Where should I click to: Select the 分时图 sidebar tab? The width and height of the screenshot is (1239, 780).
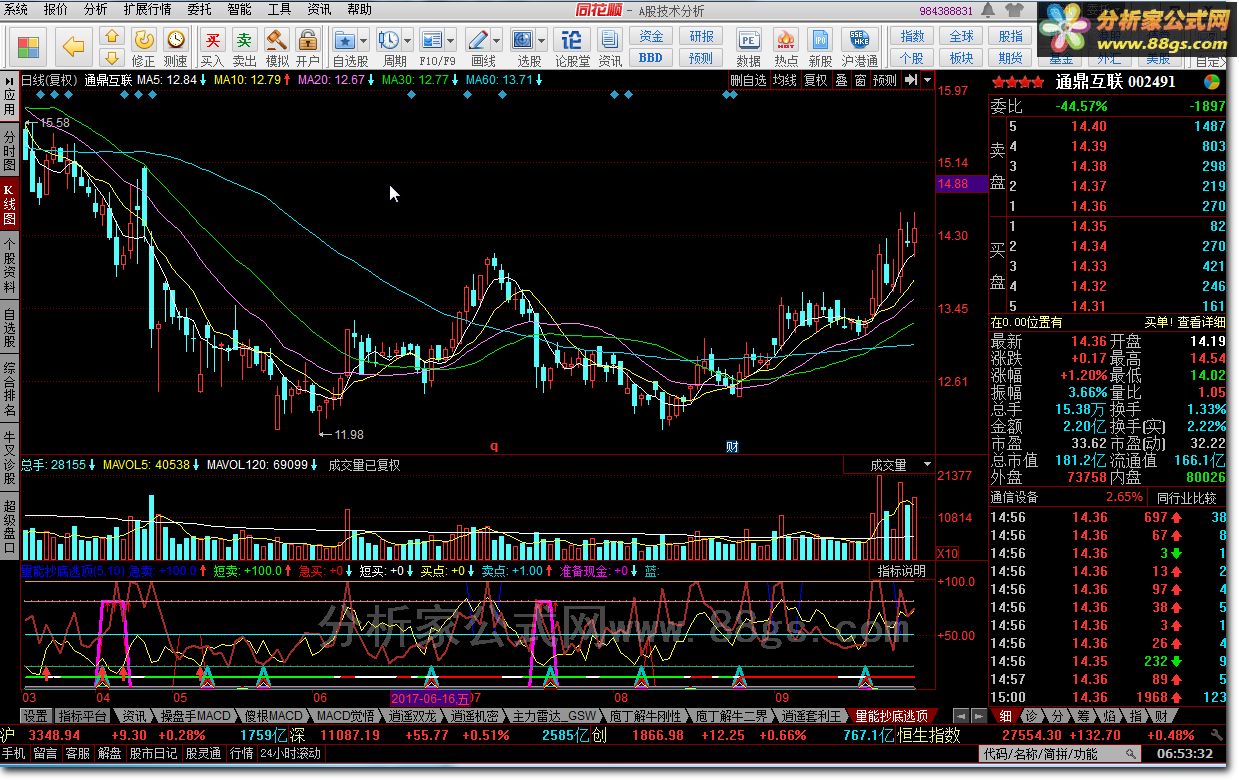point(9,150)
